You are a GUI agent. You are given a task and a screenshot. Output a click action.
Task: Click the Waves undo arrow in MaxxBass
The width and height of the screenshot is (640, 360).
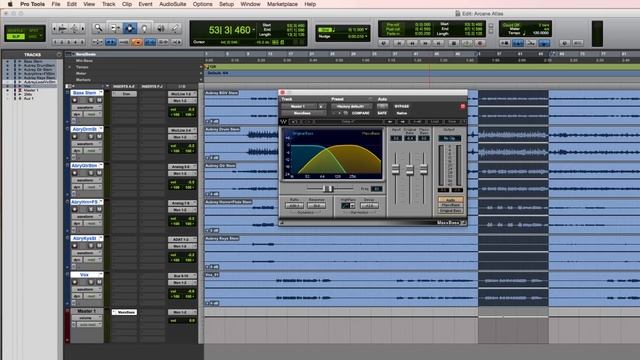click(x=294, y=122)
